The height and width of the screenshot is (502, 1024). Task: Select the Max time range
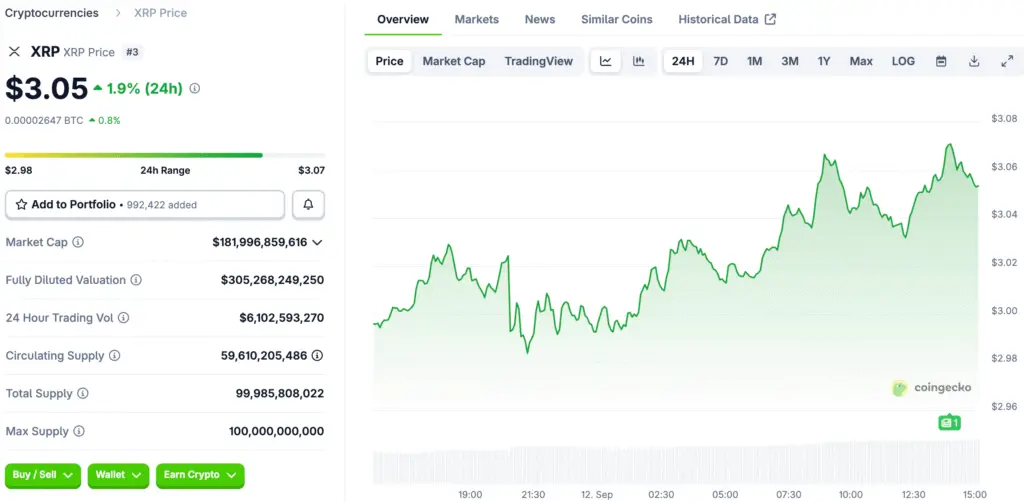point(861,61)
